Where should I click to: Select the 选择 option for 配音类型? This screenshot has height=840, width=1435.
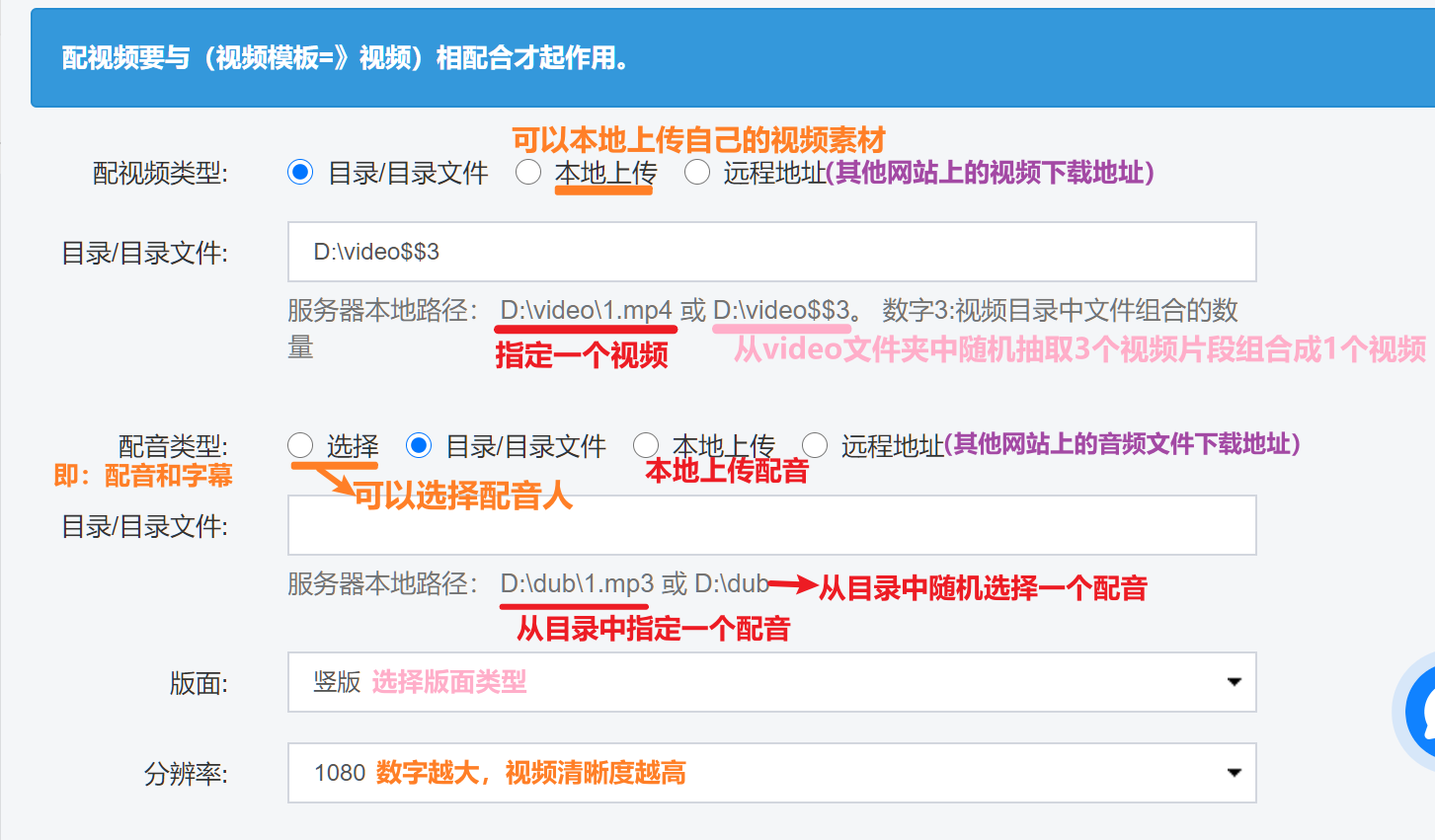[300, 446]
